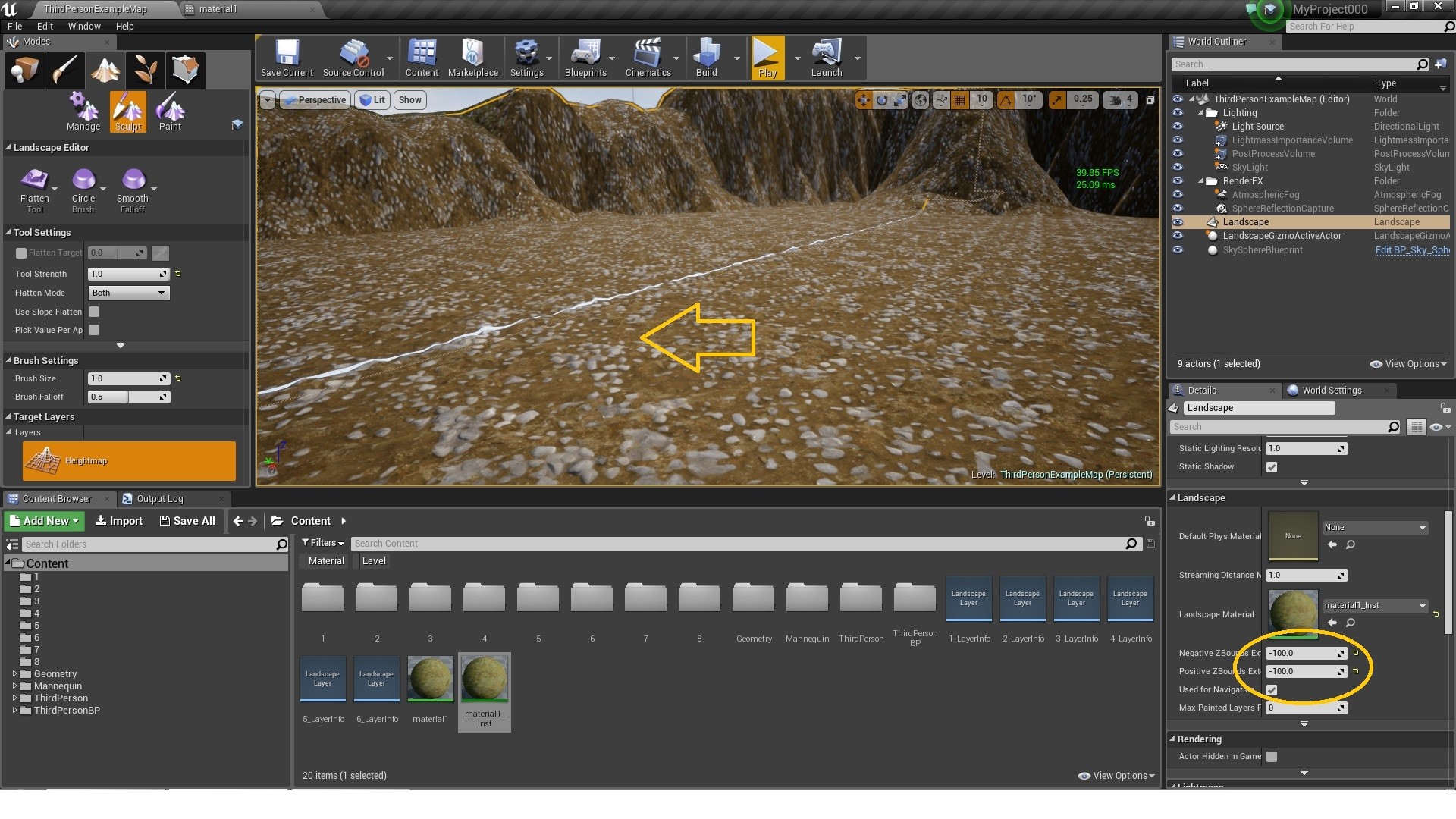Open the Default Phys Material dropdown

1375,527
